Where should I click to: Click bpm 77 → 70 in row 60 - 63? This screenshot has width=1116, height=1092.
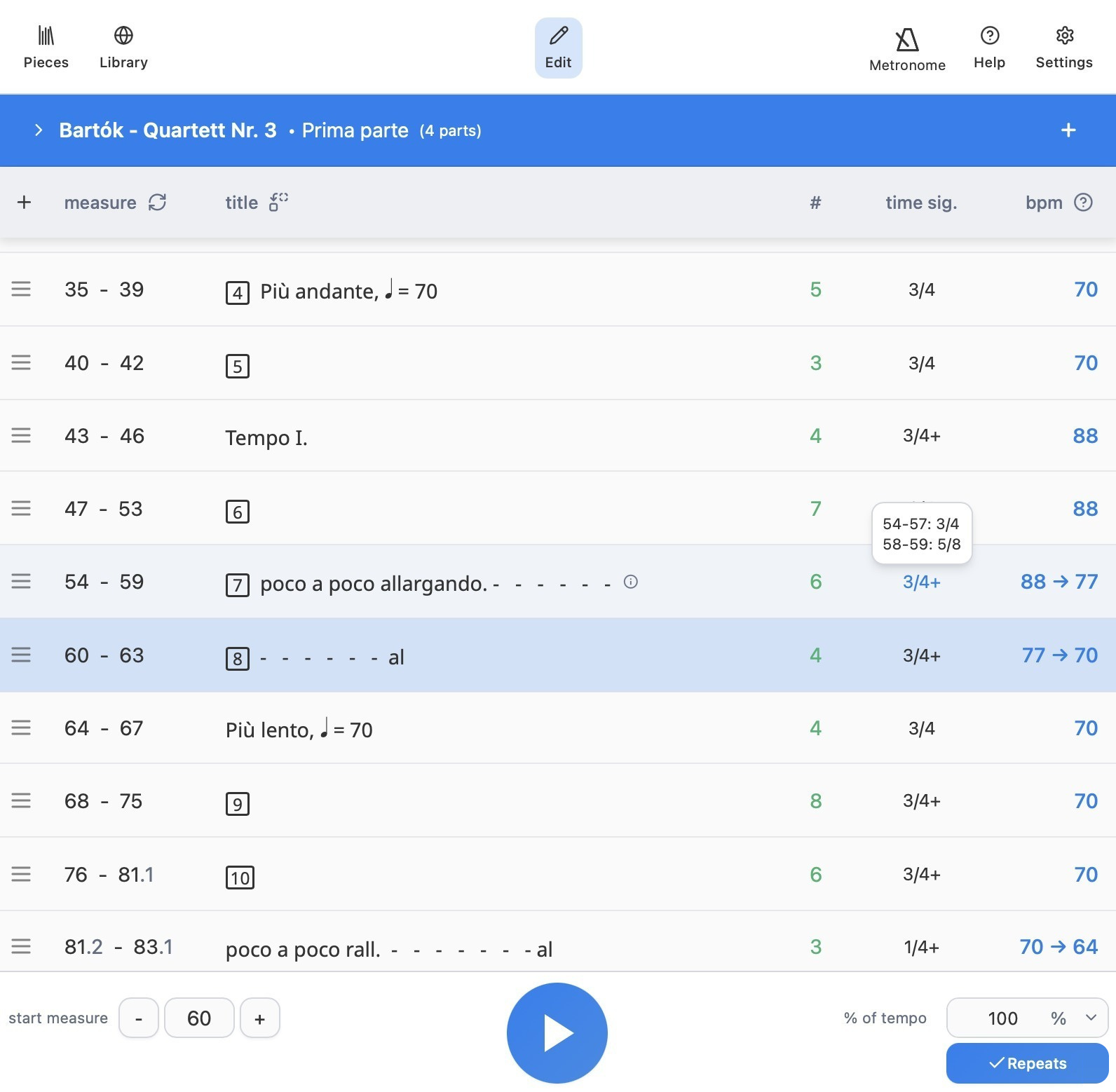pyautogui.click(x=1060, y=655)
